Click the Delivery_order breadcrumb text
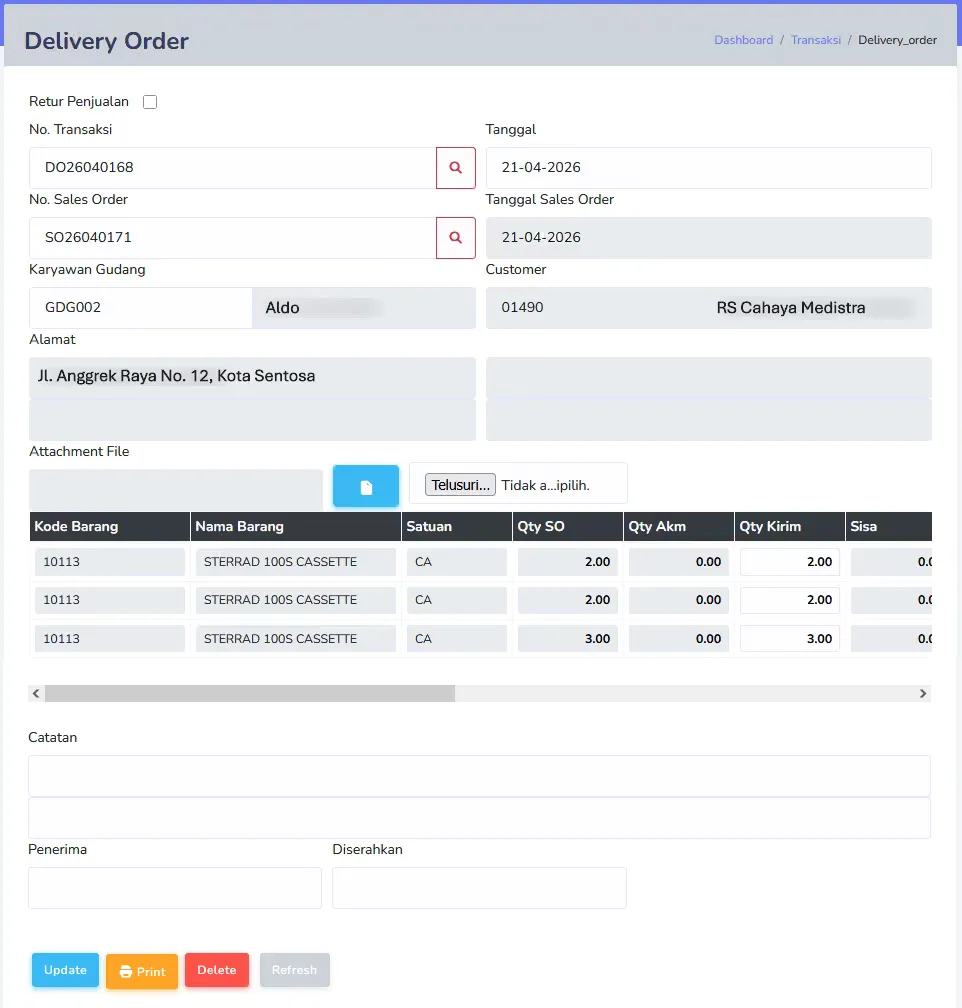962x1008 pixels. point(897,40)
